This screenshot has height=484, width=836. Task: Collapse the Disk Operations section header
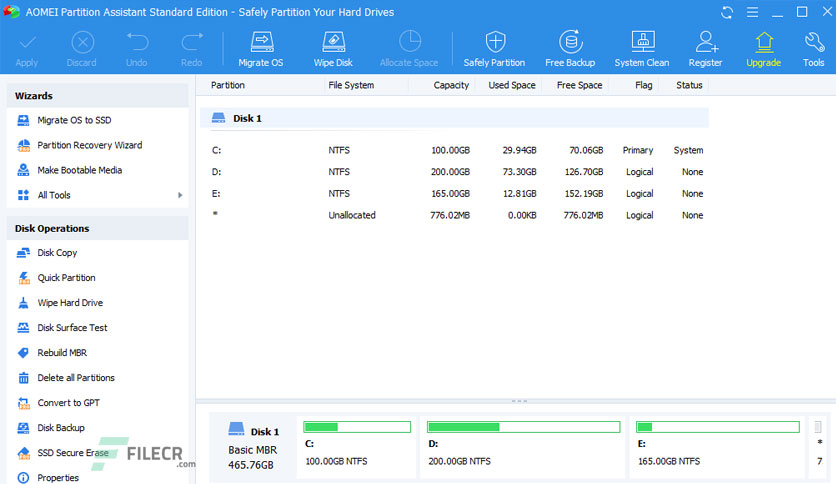click(98, 229)
